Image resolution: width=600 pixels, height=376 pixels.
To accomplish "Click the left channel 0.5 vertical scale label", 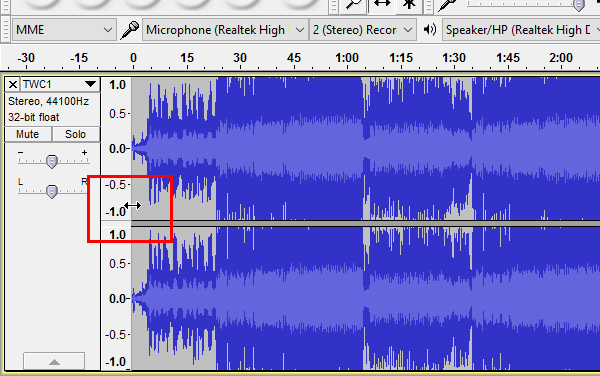I will pos(117,114).
